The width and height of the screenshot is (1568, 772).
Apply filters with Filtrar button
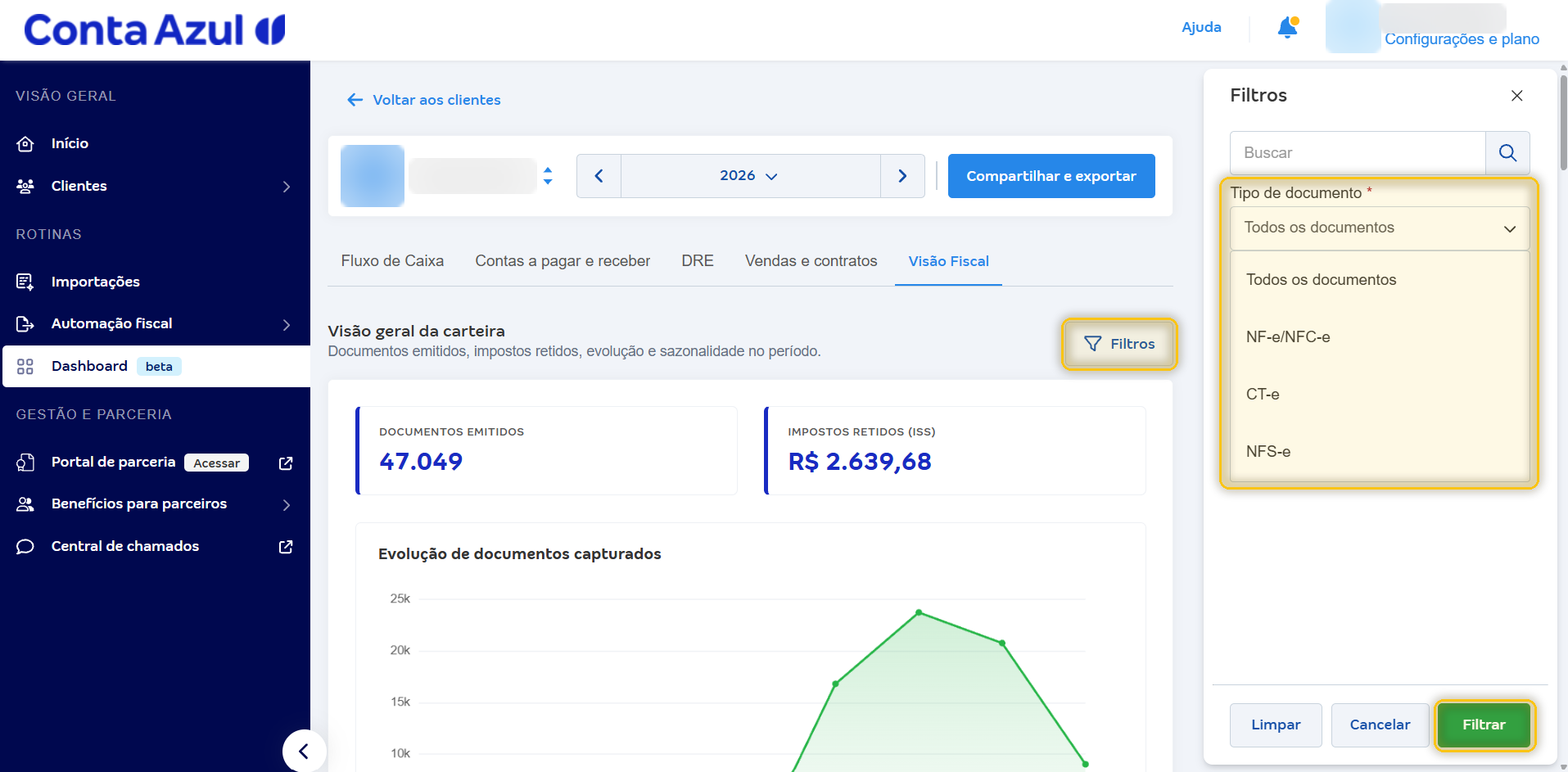[x=1484, y=725]
